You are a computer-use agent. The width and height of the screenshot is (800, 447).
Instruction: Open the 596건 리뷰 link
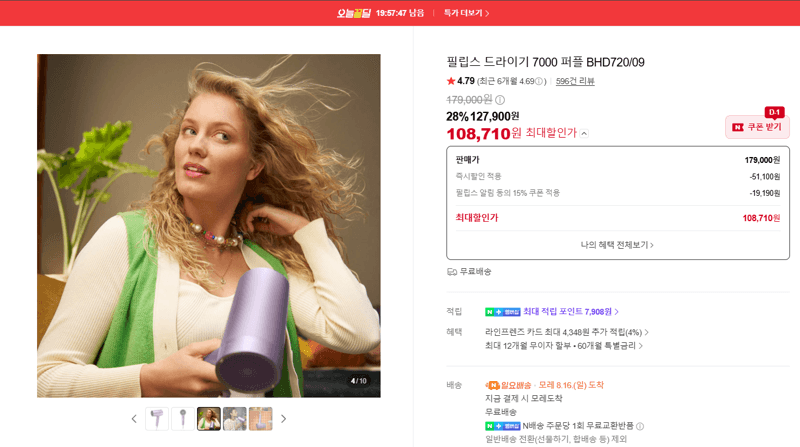[x=575, y=81]
